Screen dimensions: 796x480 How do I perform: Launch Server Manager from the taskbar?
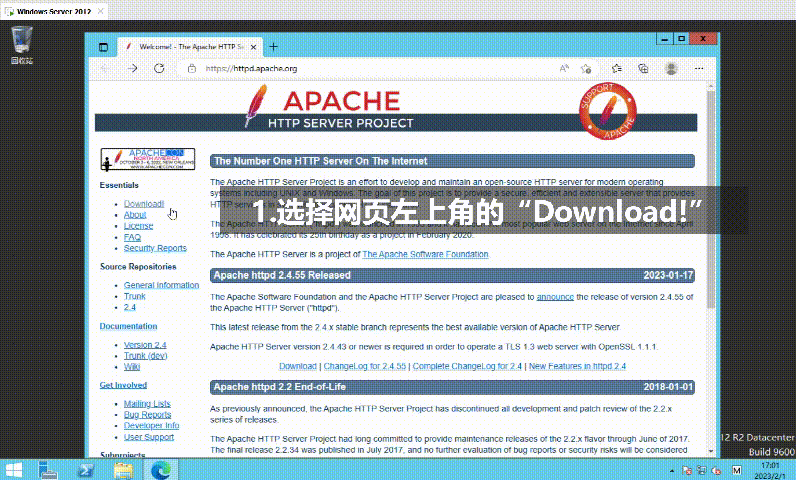click(47, 470)
